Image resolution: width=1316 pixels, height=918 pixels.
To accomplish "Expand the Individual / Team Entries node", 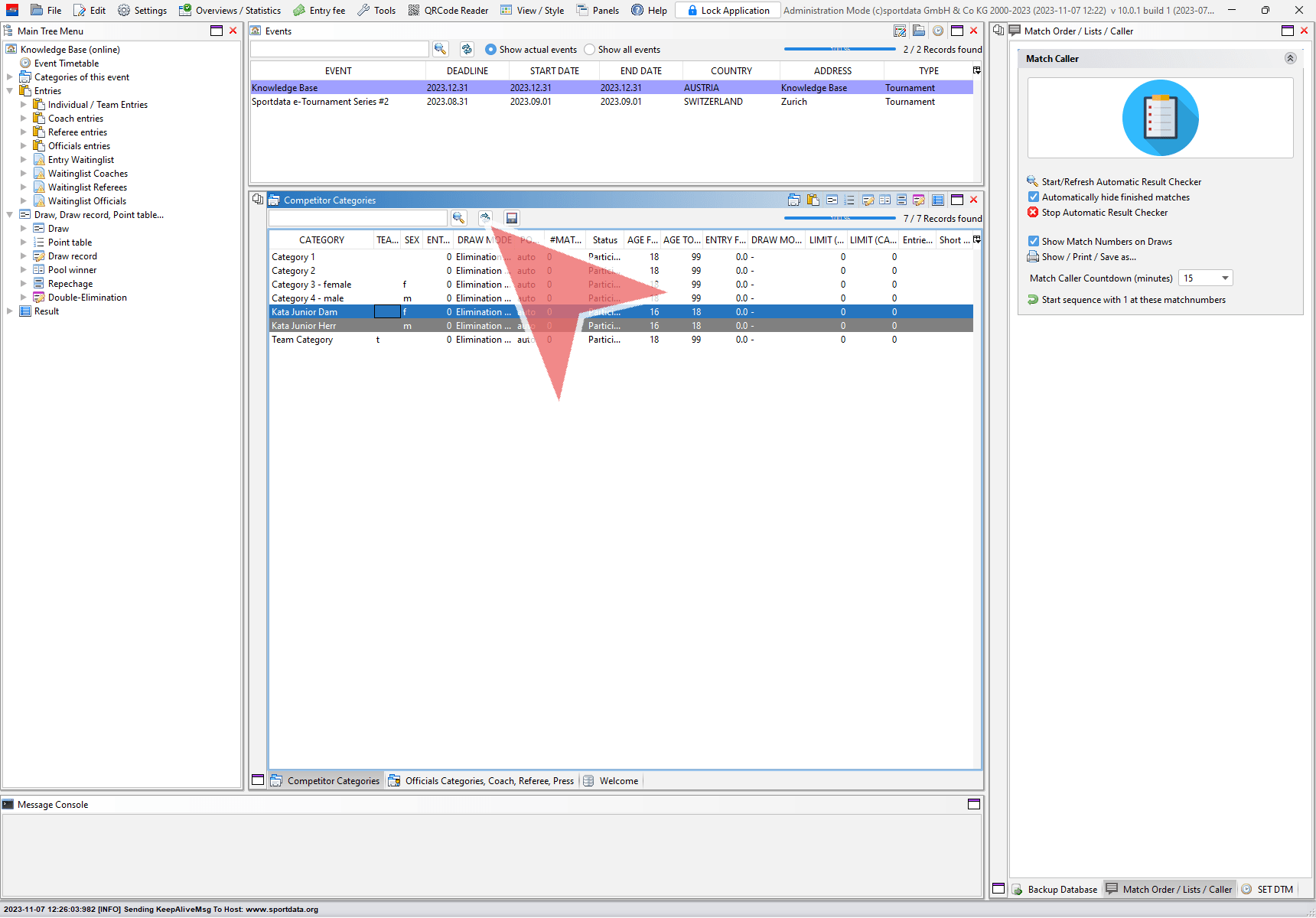I will click(x=24, y=105).
